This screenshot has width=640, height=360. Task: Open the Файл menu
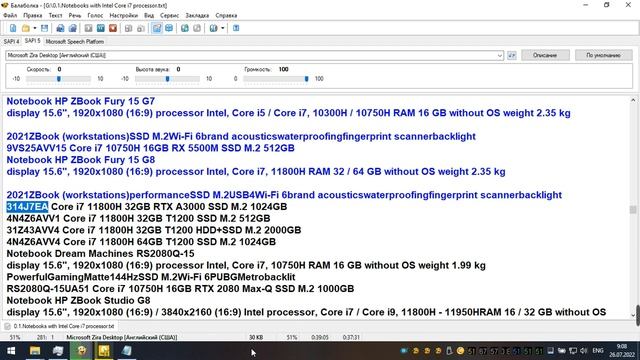click(x=10, y=16)
